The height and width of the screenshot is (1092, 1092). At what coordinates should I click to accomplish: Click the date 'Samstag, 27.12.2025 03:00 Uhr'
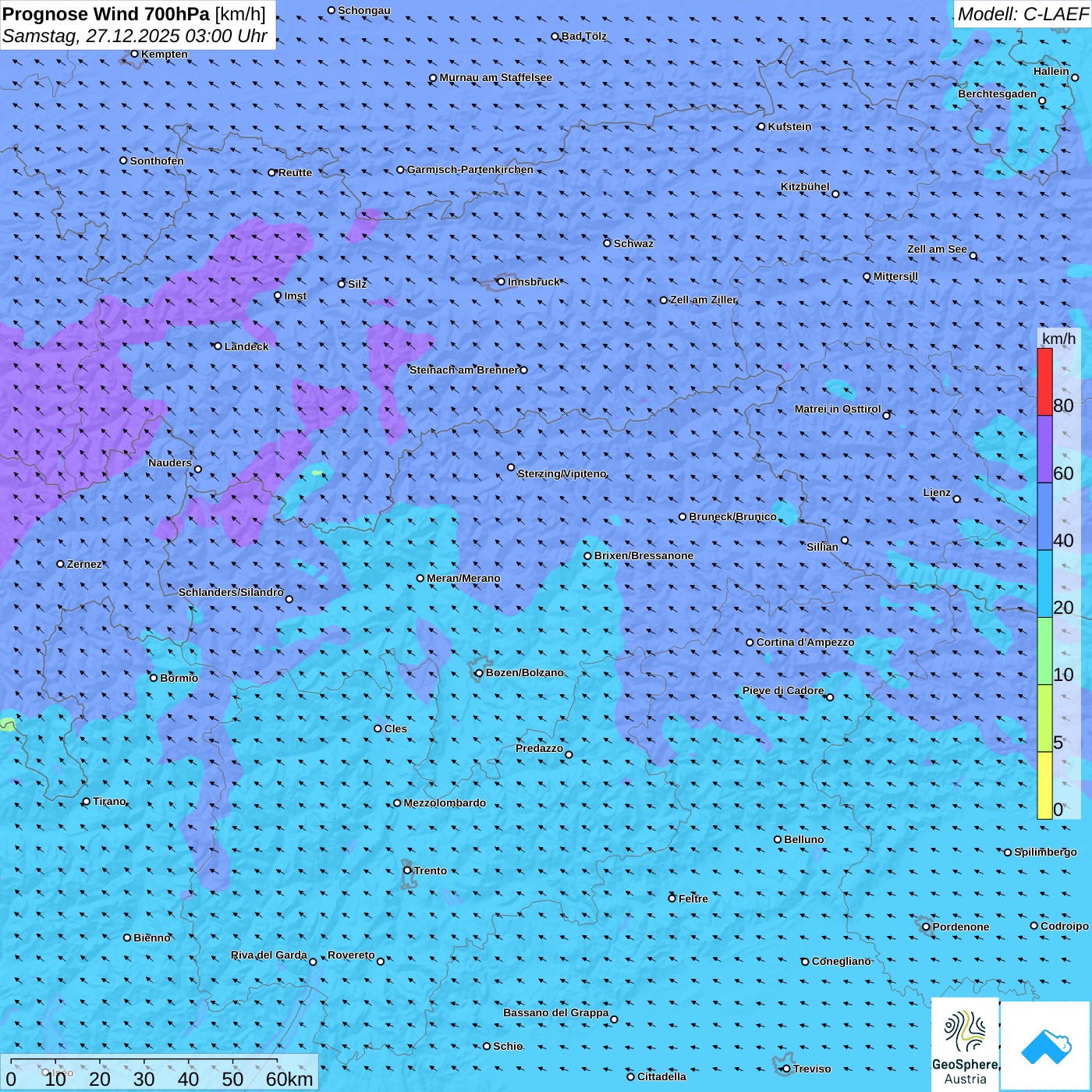point(135,36)
